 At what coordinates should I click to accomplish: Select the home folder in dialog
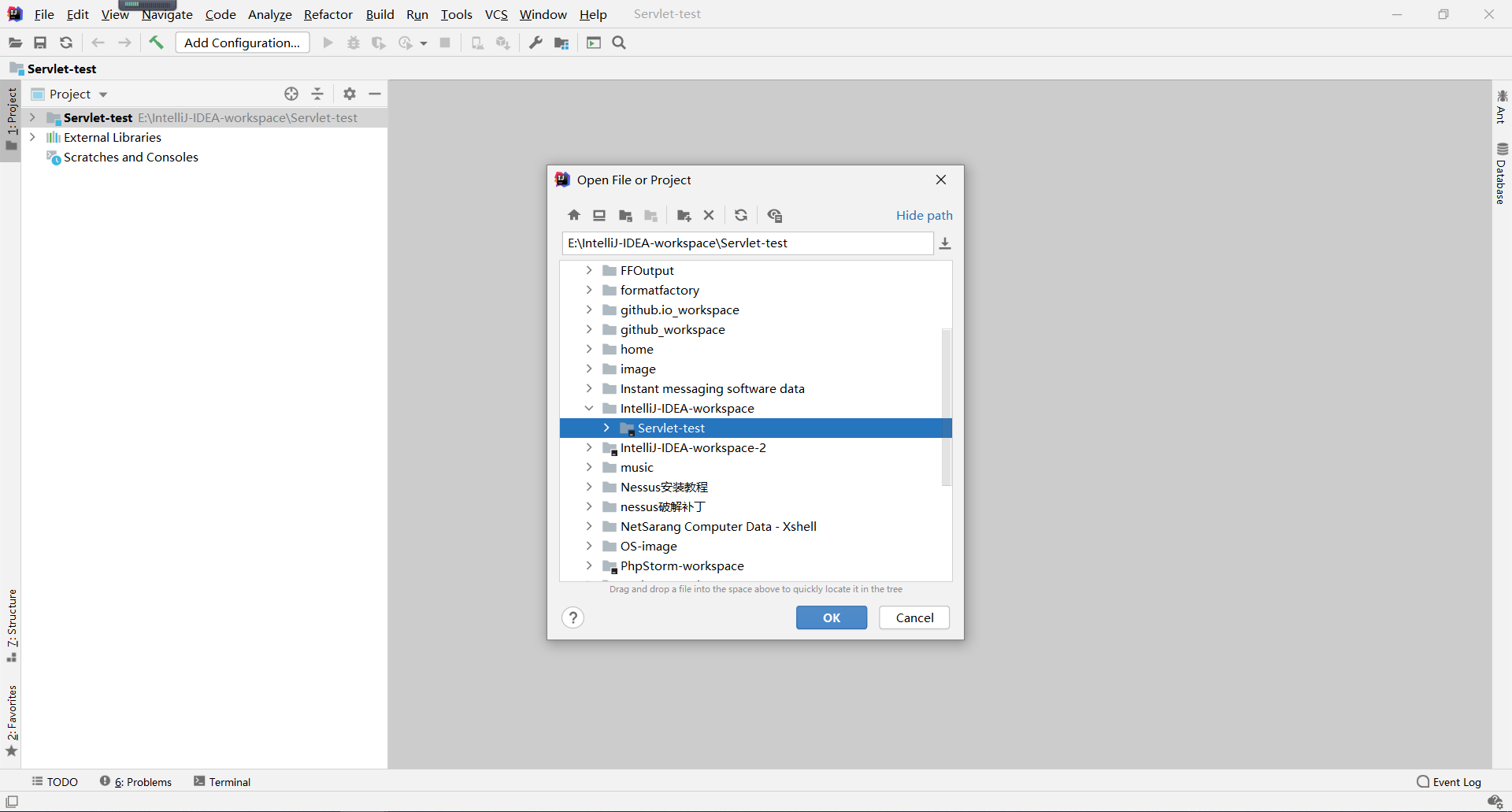[636, 349]
